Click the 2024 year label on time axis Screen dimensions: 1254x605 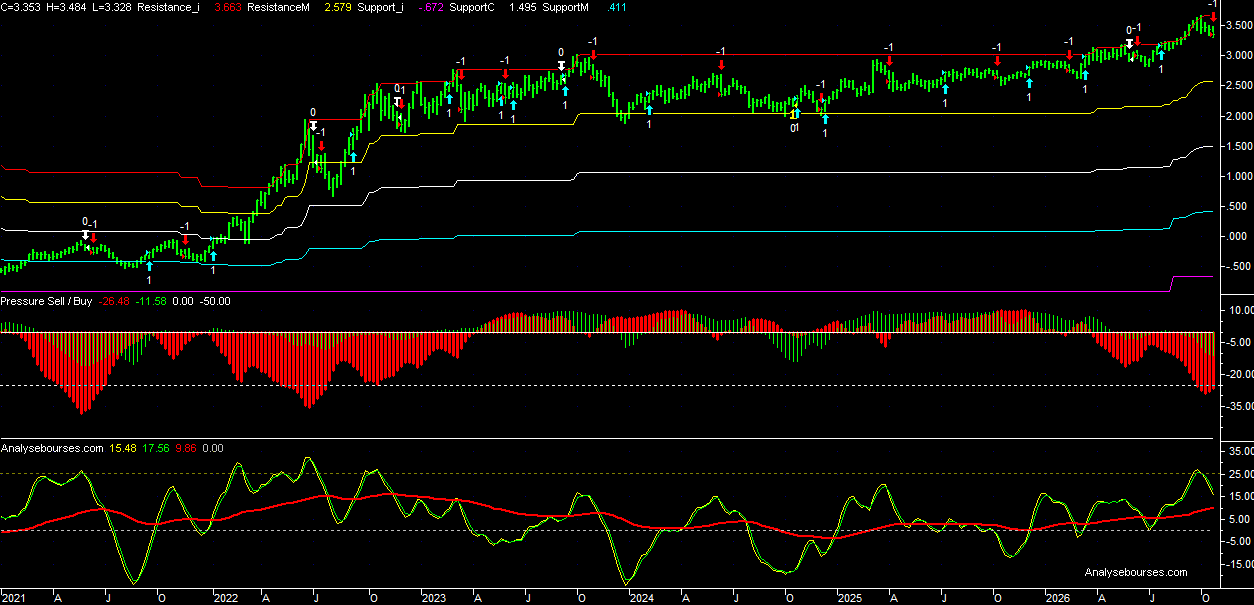pyautogui.click(x=641, y=598)
